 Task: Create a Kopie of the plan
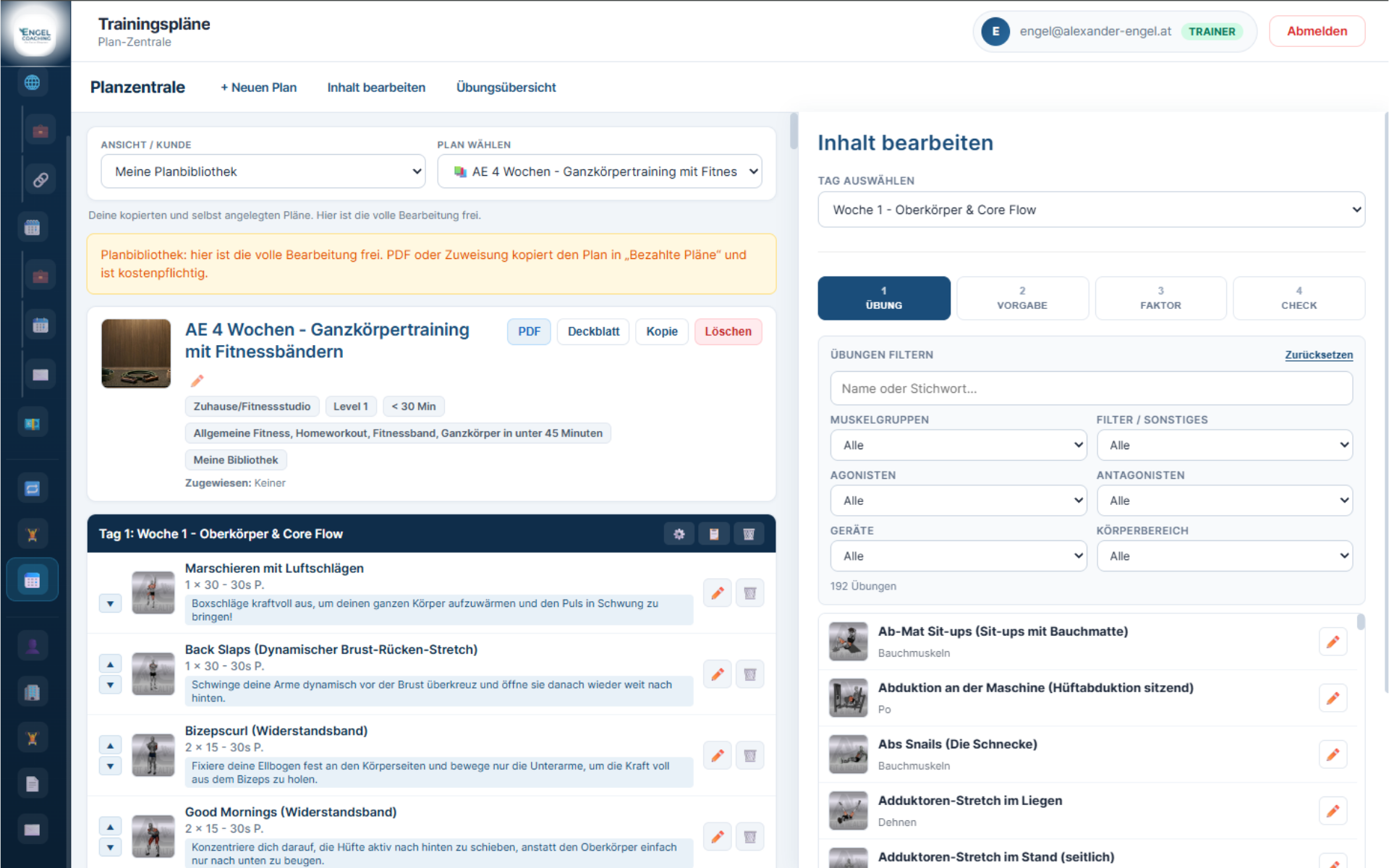[x=662, y=331]
